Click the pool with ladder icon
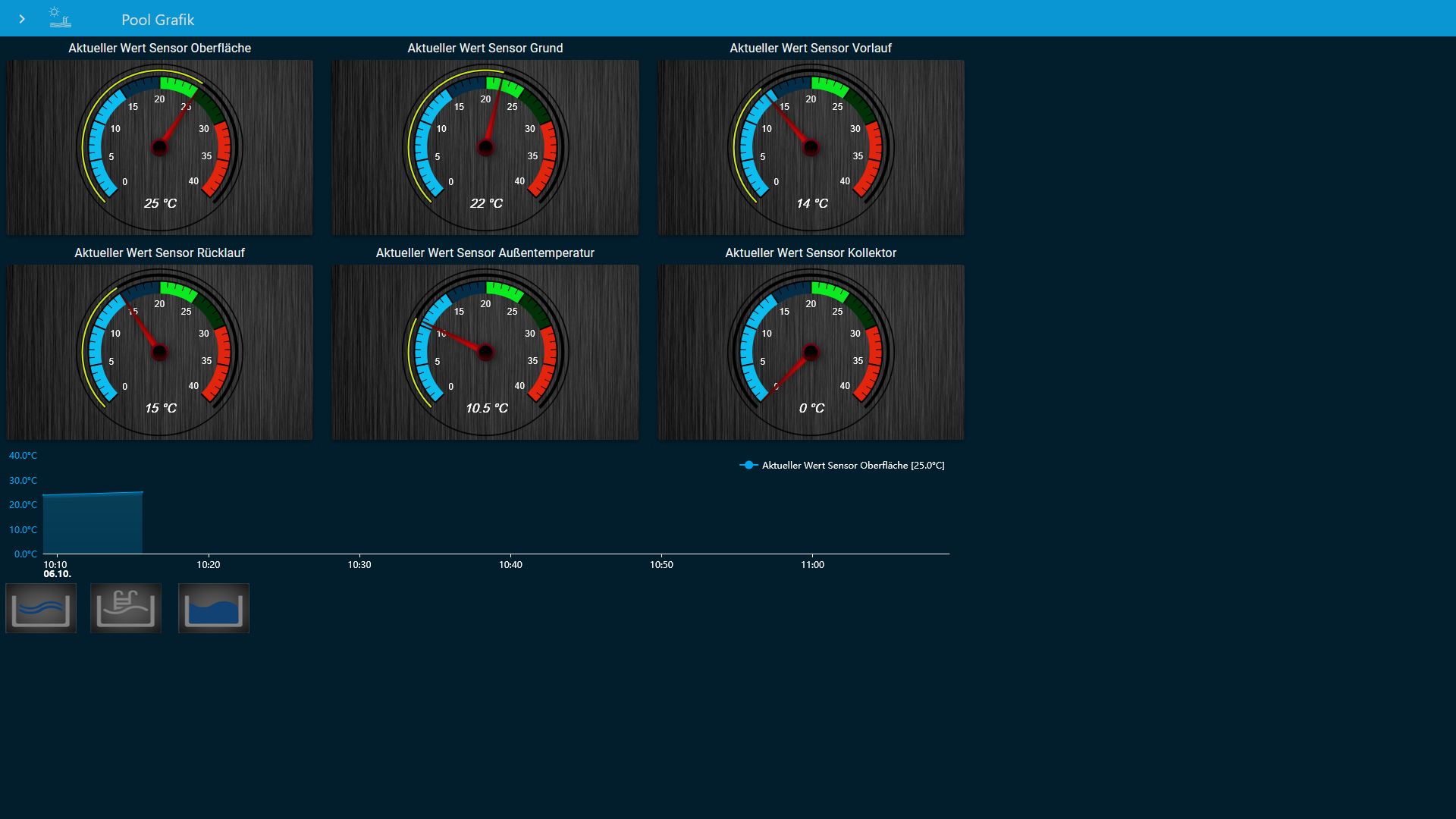The width and height of the screenshot is (1456, 819). [126, 608]
